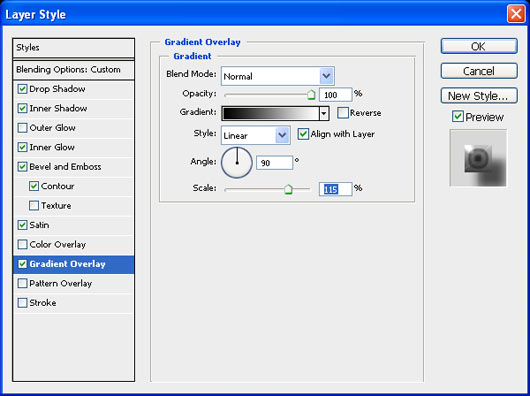This screenshot has width=530, height=396.
Task: Click the Angle value field
Action: coord(274,163)
